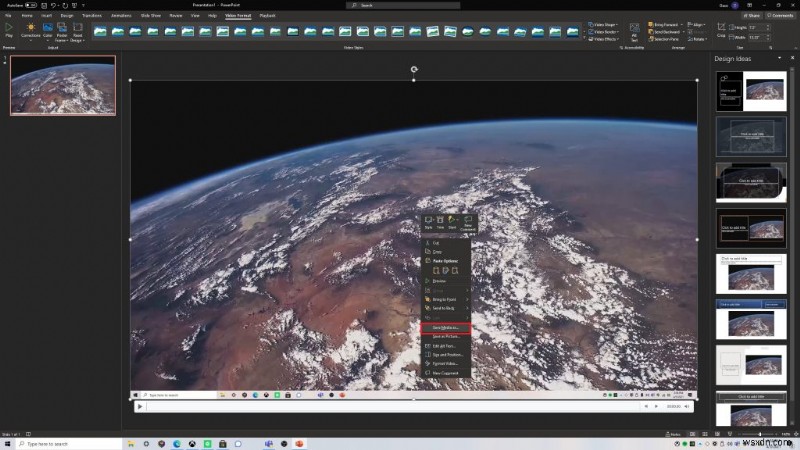The height and width of the screenshot is (450, 800).
Task: Expand the video styles gallery
Action: pos(584,39)
